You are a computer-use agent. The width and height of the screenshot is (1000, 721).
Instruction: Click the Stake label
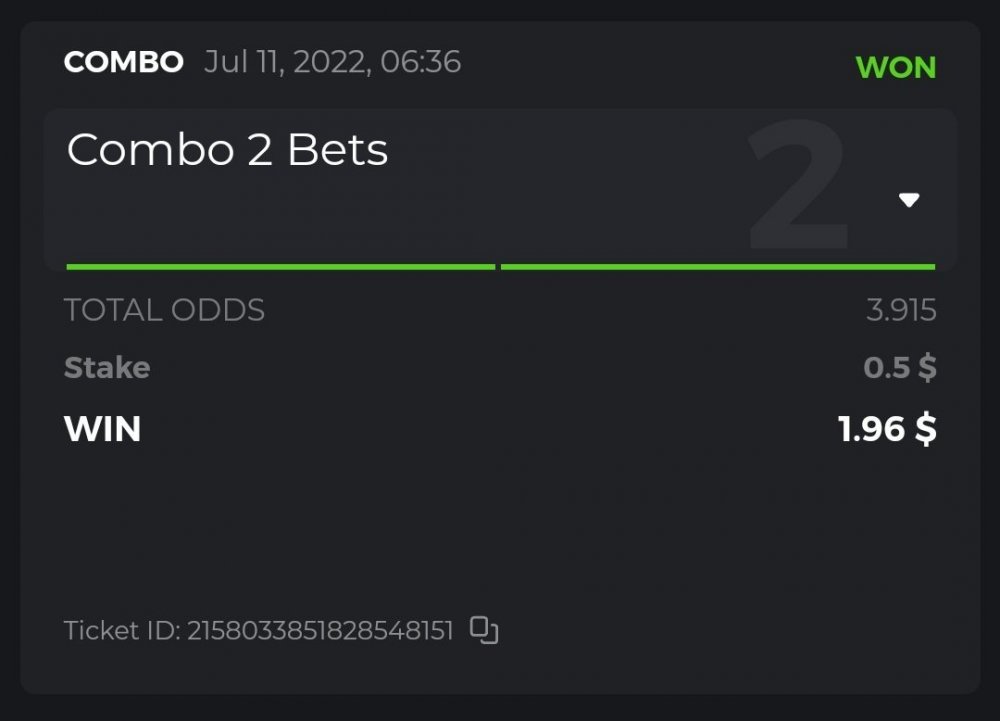click(107, 368)
